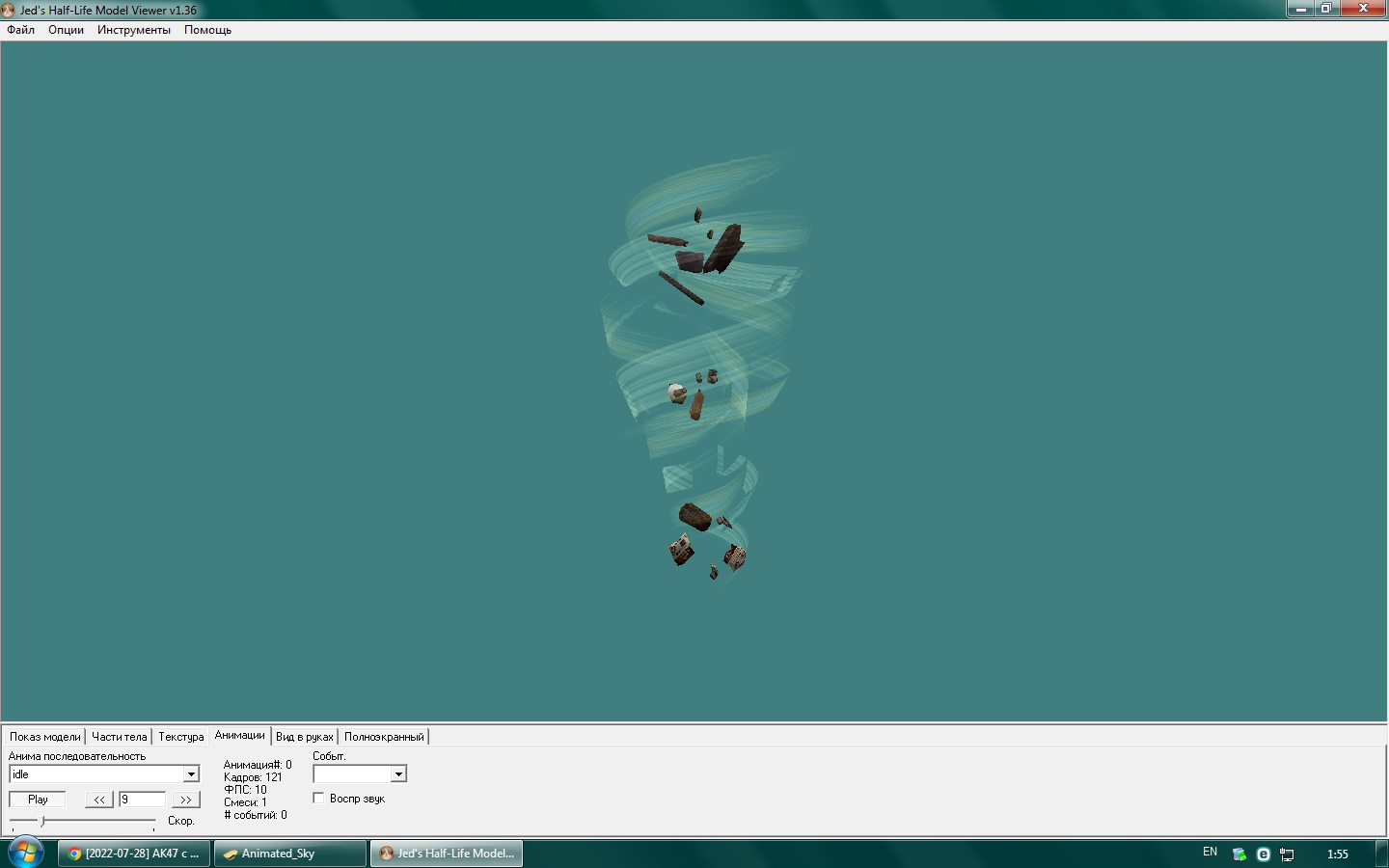Click the green circular tray icon

tap(1264, 854)
